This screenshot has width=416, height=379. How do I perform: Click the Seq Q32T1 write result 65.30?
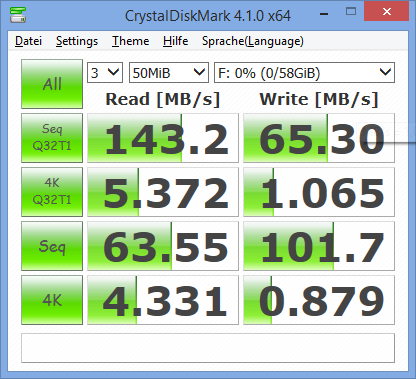319,138
